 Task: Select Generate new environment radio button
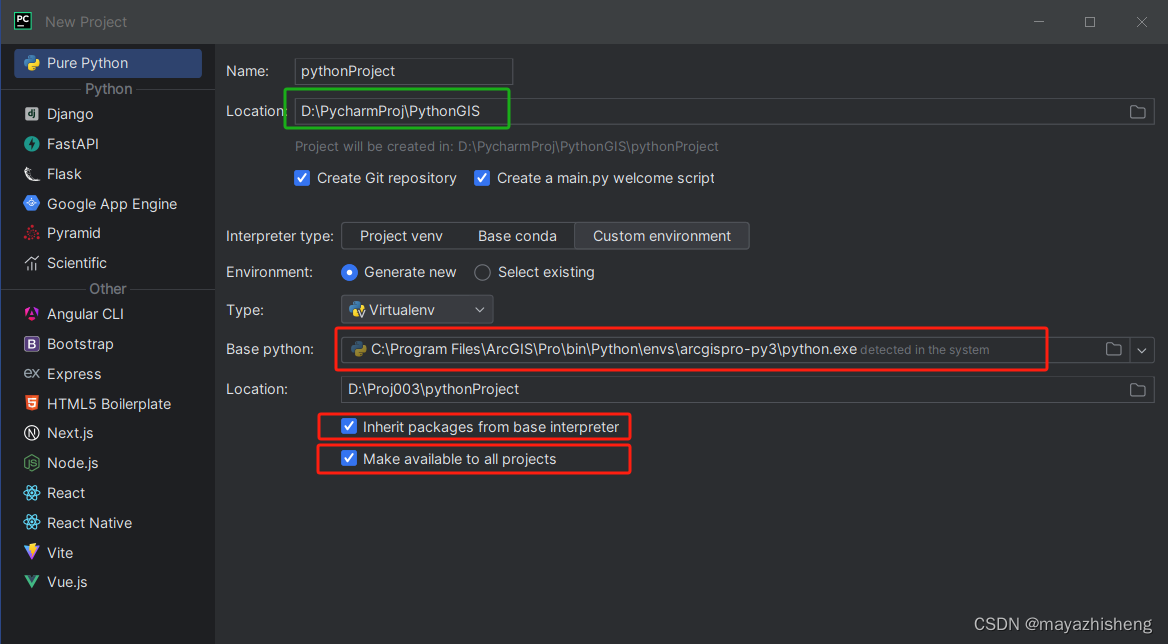(349, 272)
